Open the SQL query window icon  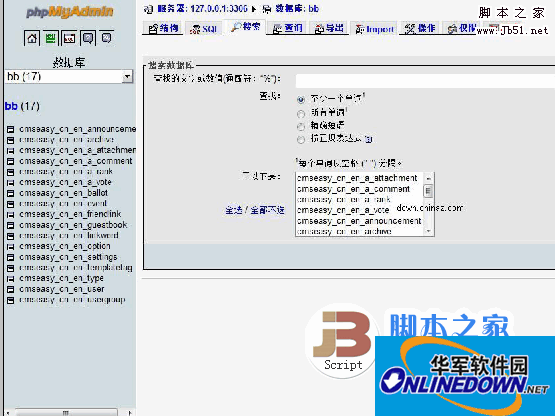(x=69, y=38)
